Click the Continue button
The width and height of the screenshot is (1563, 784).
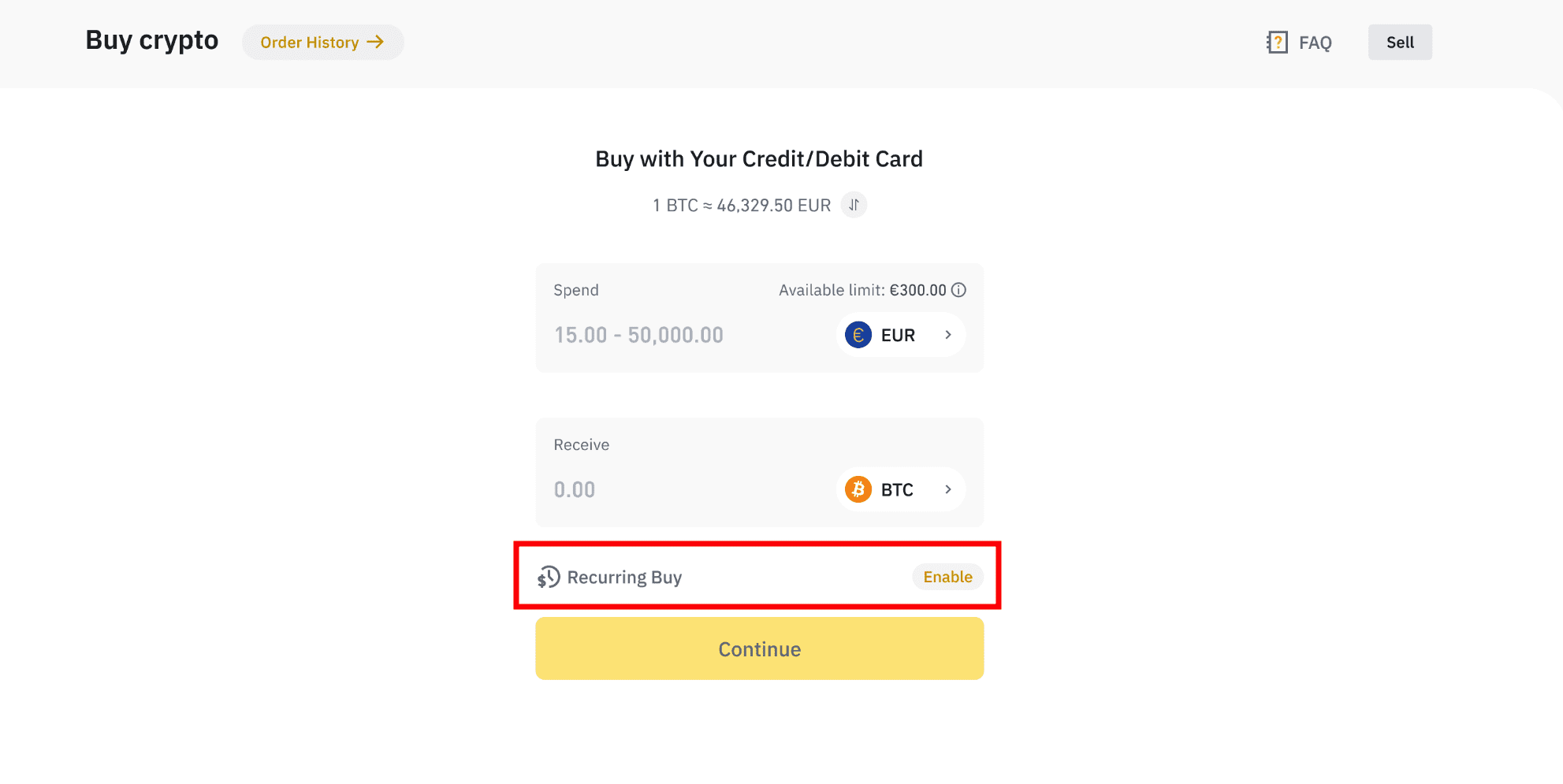click(760, 648)
